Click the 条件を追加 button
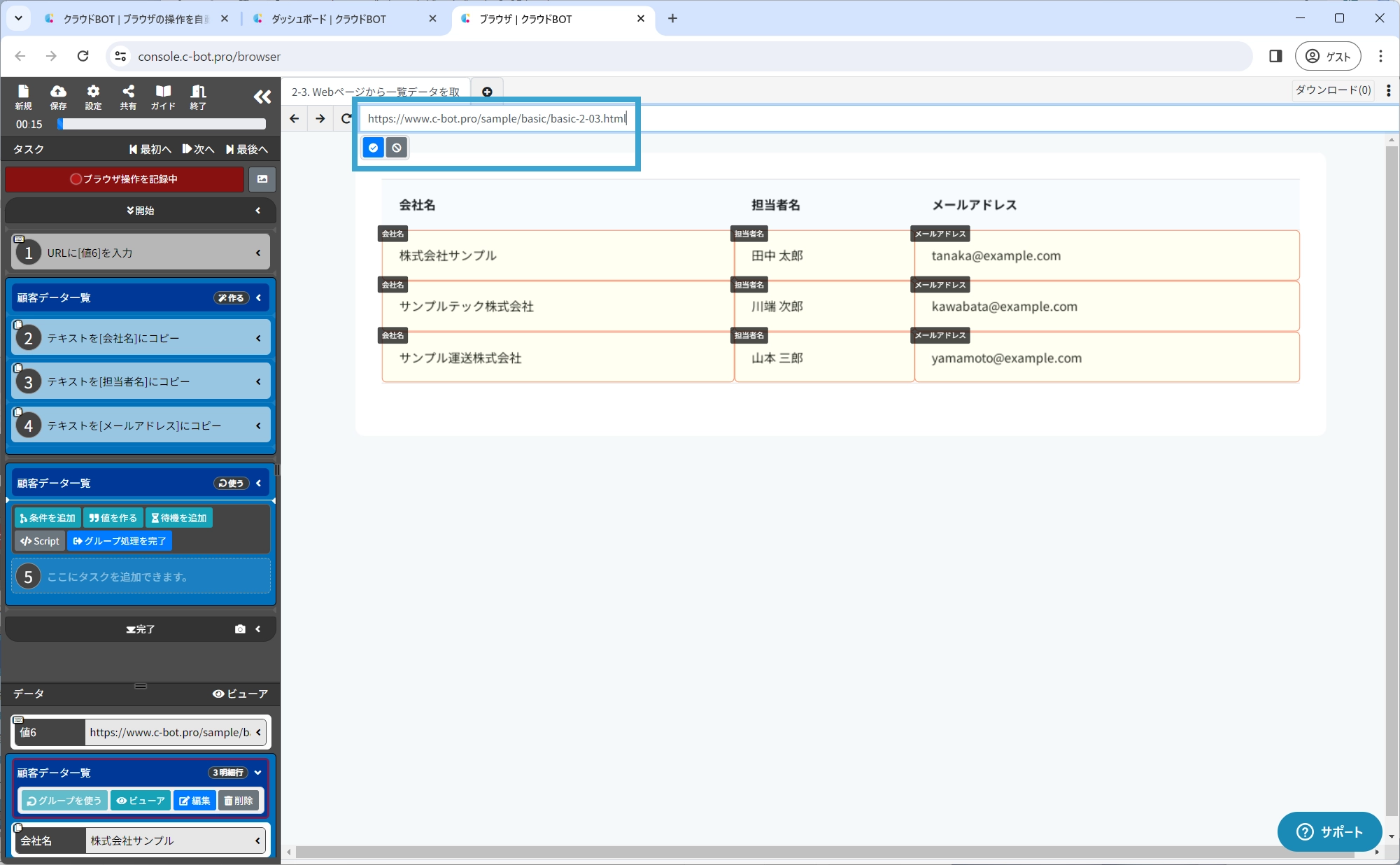 (x=48, y=518)
